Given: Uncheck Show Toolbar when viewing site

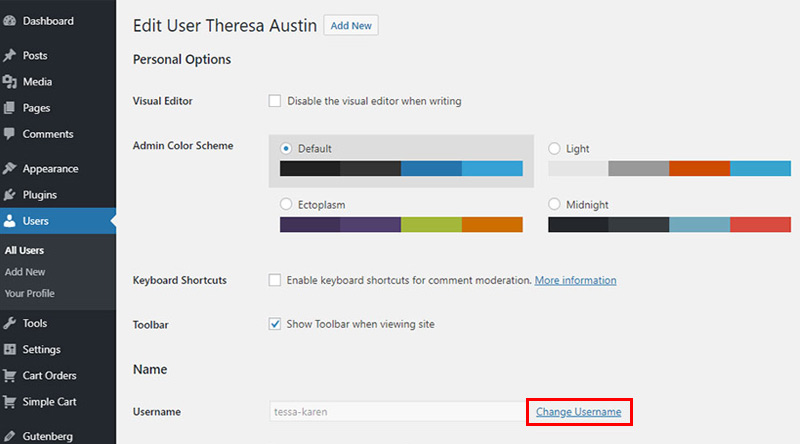Looking at the screenshot, I should [274, 324].
